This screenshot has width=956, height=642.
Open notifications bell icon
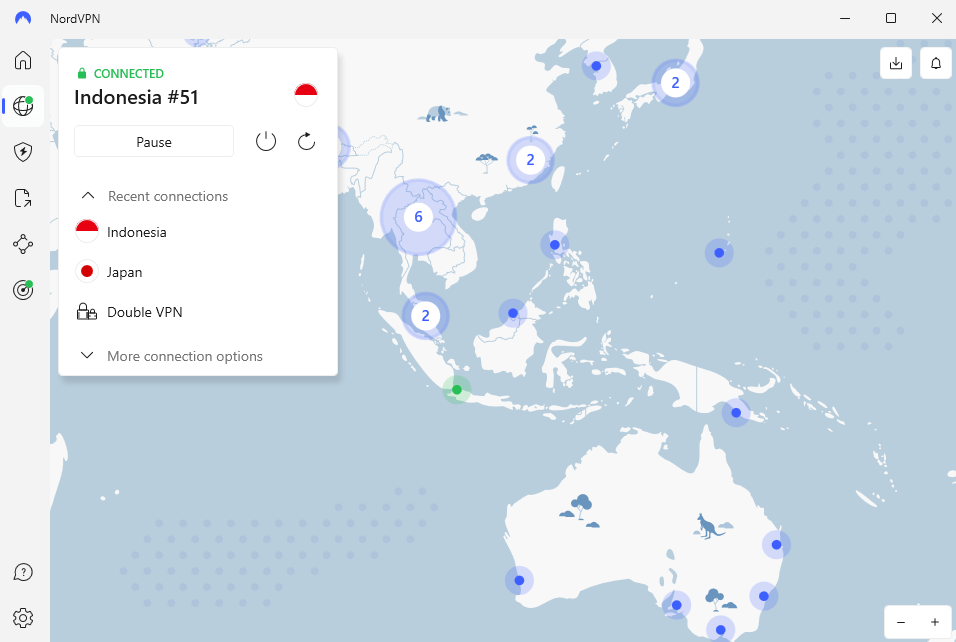(936, 63)
